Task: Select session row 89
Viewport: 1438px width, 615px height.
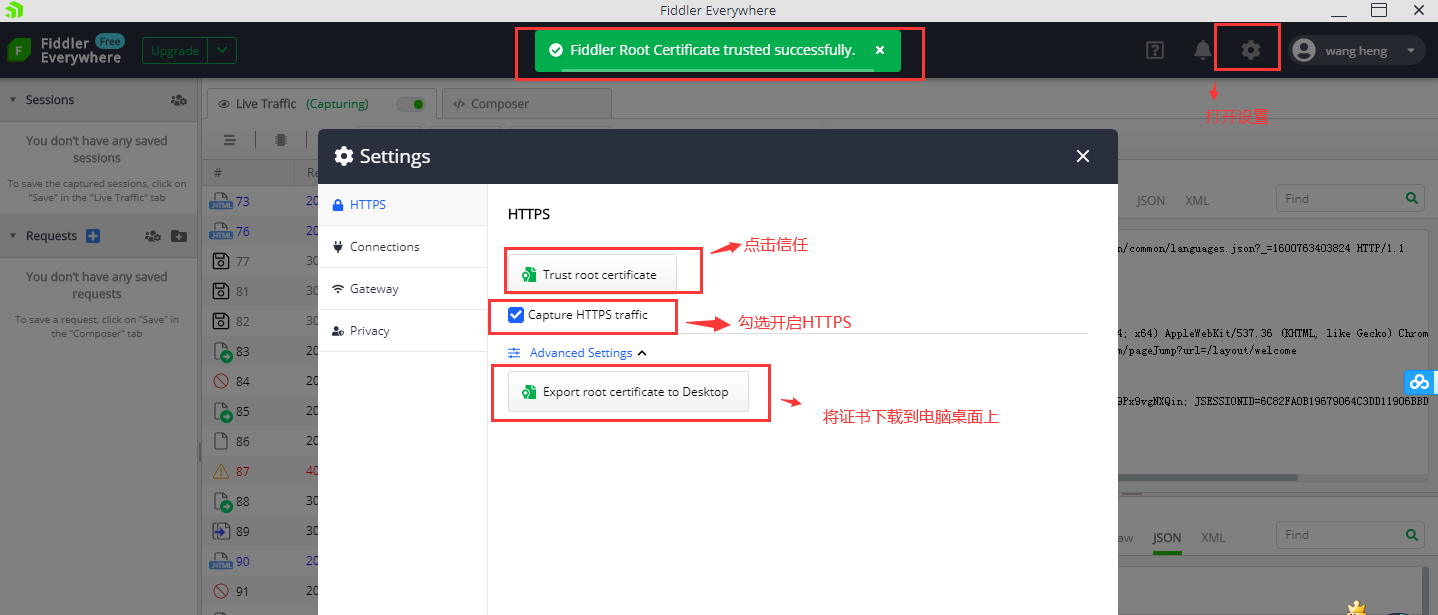Action: [x=259, y=531]
